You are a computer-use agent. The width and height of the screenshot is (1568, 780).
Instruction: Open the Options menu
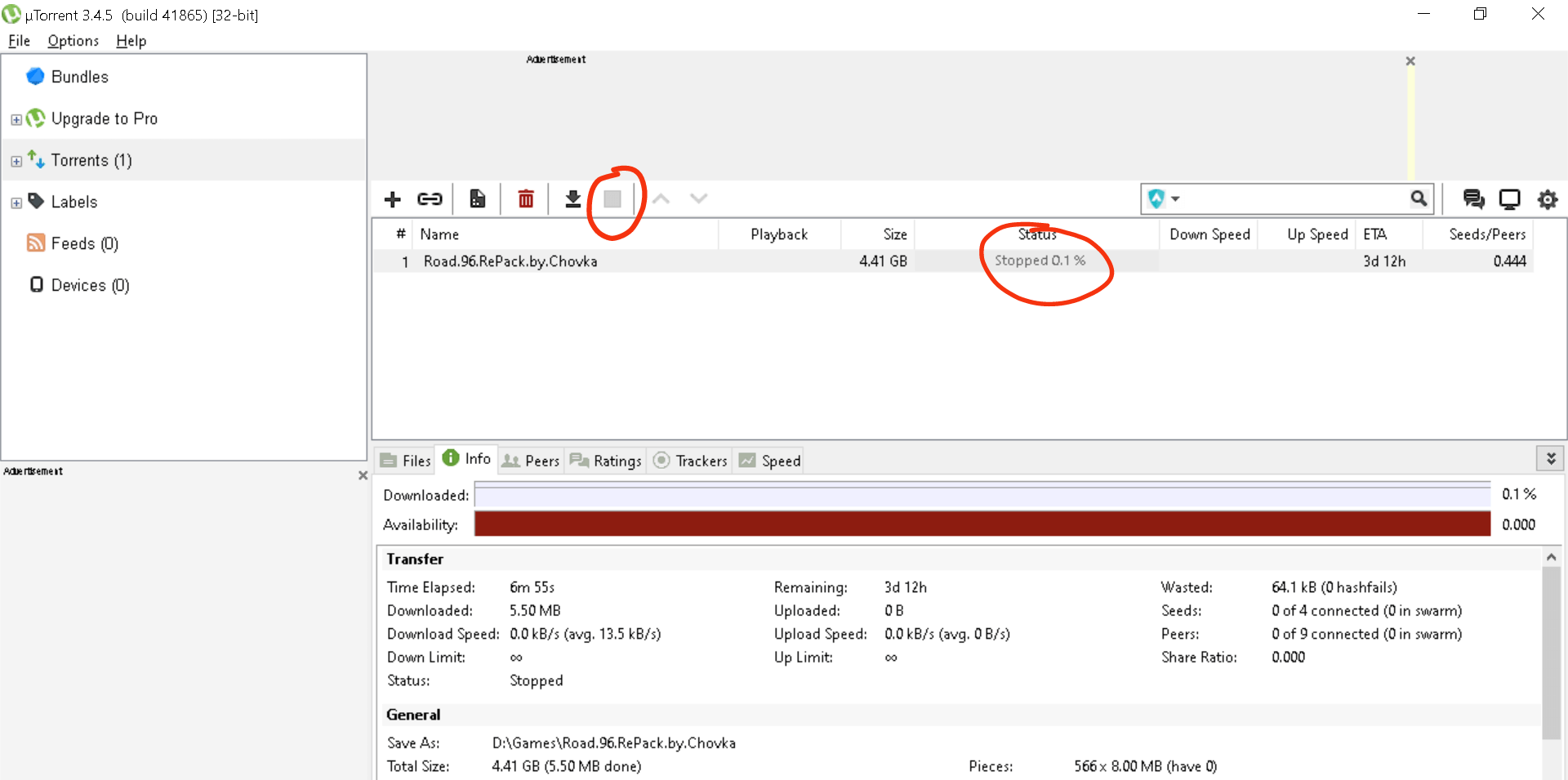(73, 41)
